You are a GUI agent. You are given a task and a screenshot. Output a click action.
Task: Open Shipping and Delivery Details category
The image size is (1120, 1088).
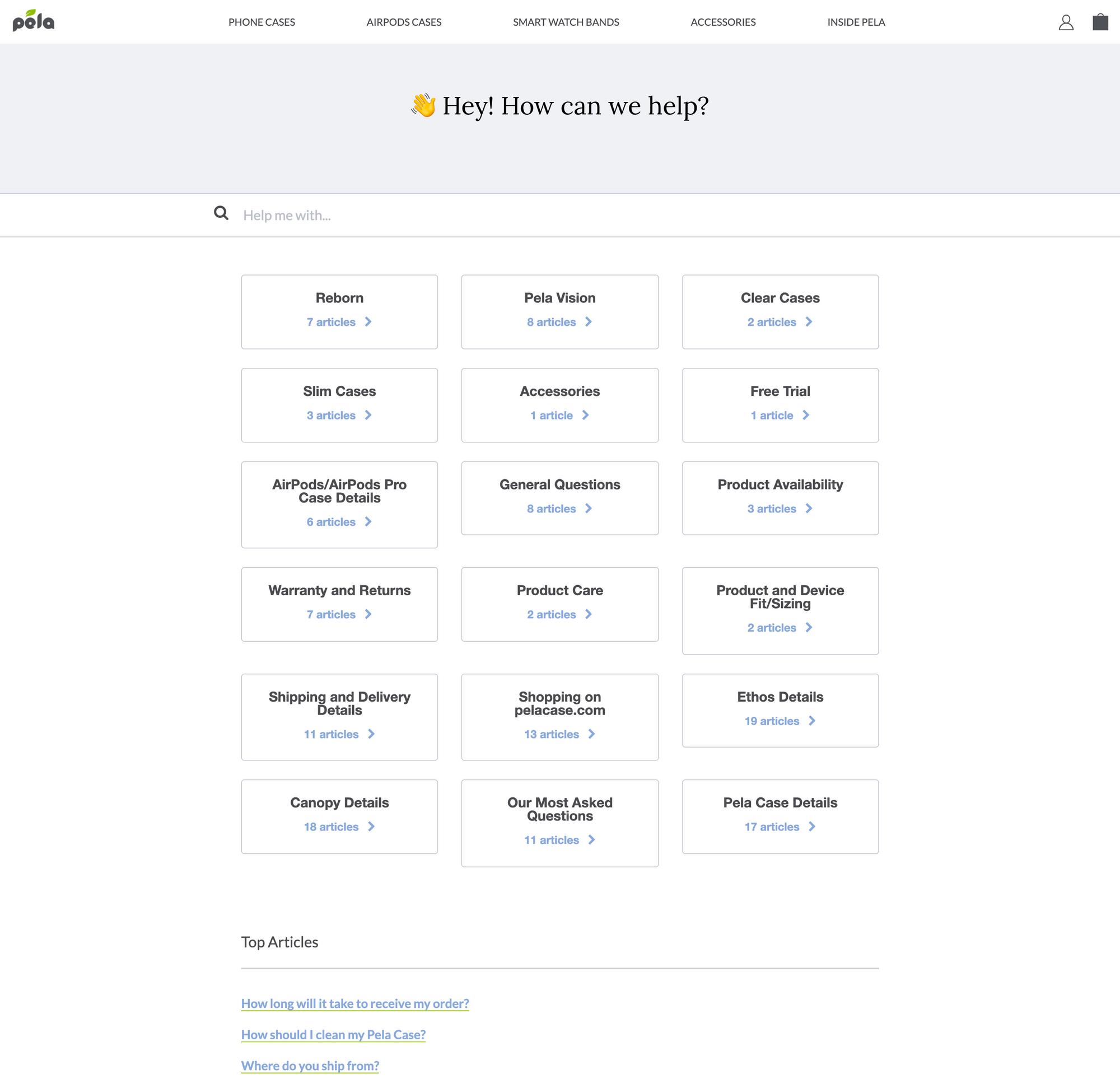point(339,703)
